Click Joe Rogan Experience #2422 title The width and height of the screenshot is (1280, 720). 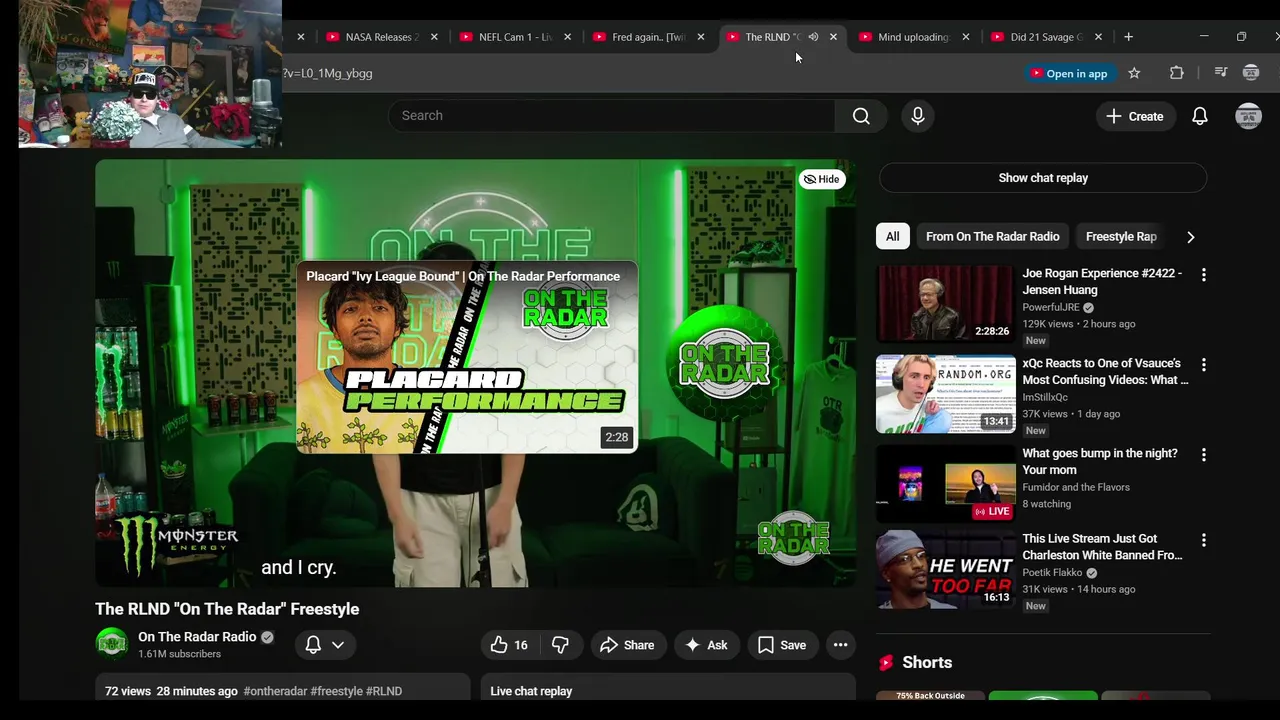pyautogui.click(x=1102, y=282)
